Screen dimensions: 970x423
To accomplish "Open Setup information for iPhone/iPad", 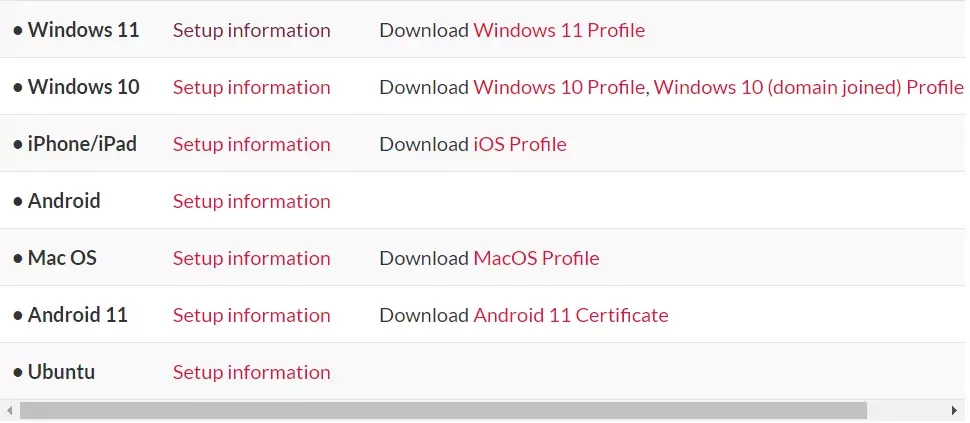I will (251, 144).
